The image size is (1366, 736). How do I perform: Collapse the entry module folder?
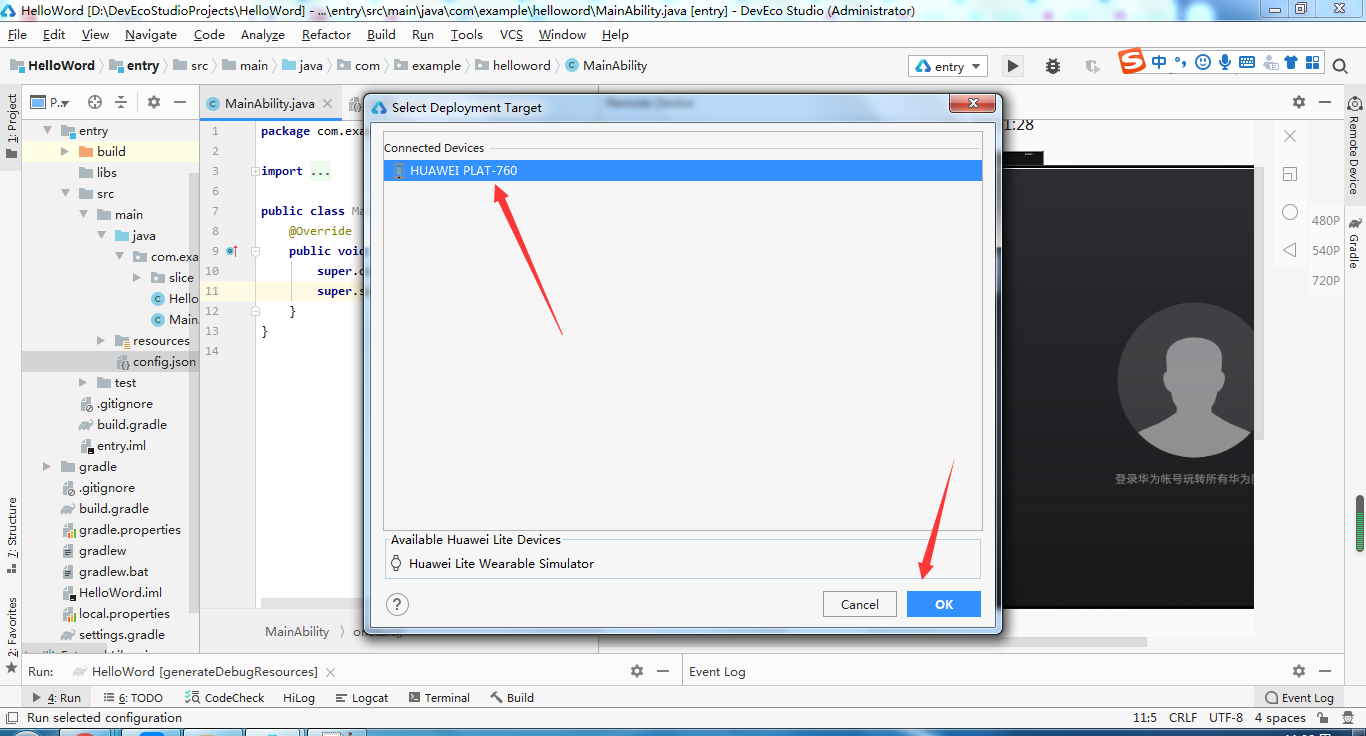point(47,131)
